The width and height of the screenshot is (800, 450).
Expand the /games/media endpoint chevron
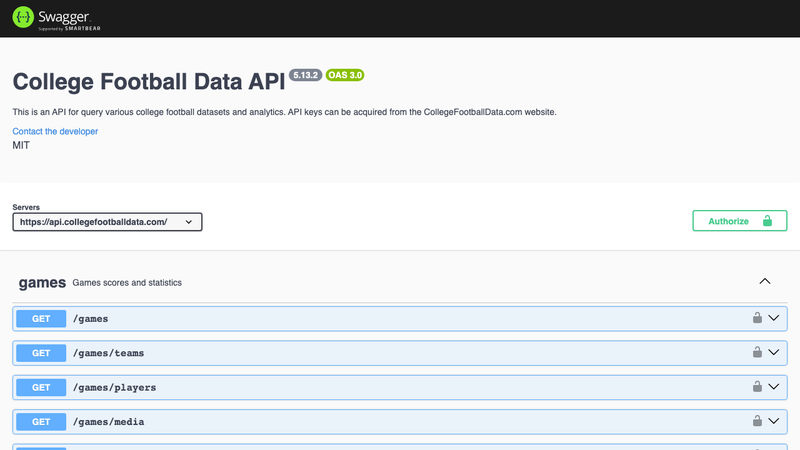[773, 421]
